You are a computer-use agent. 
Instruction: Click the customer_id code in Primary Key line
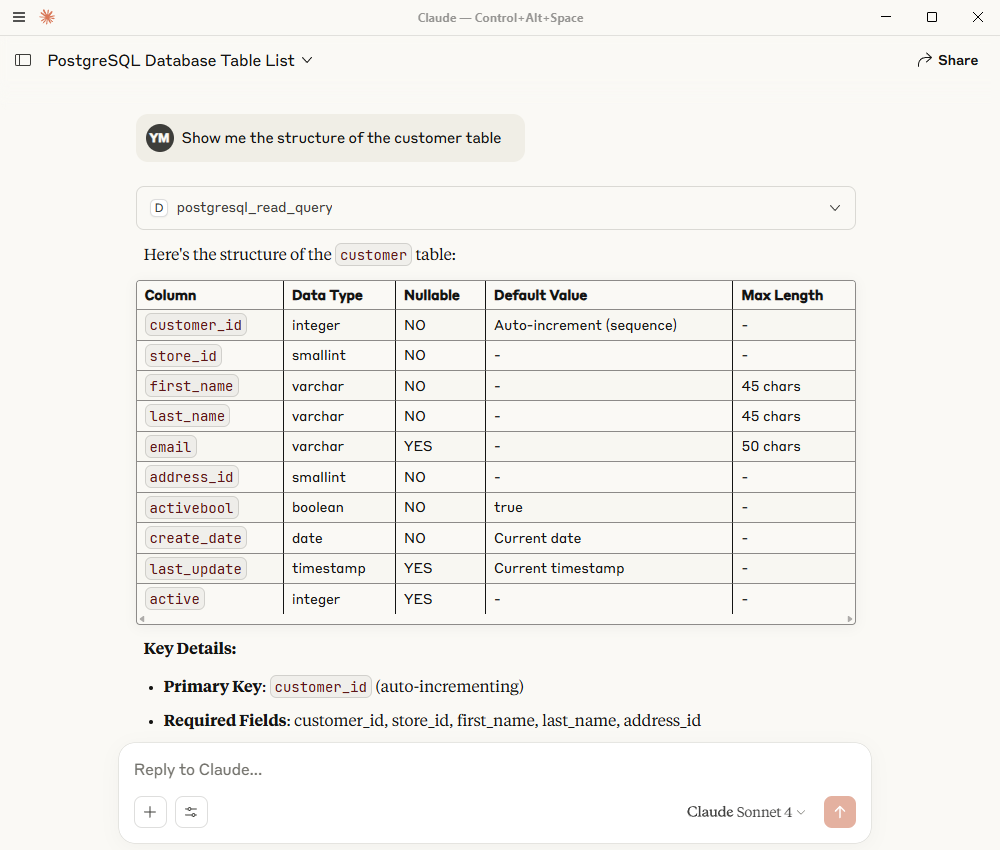click(321, 687)
